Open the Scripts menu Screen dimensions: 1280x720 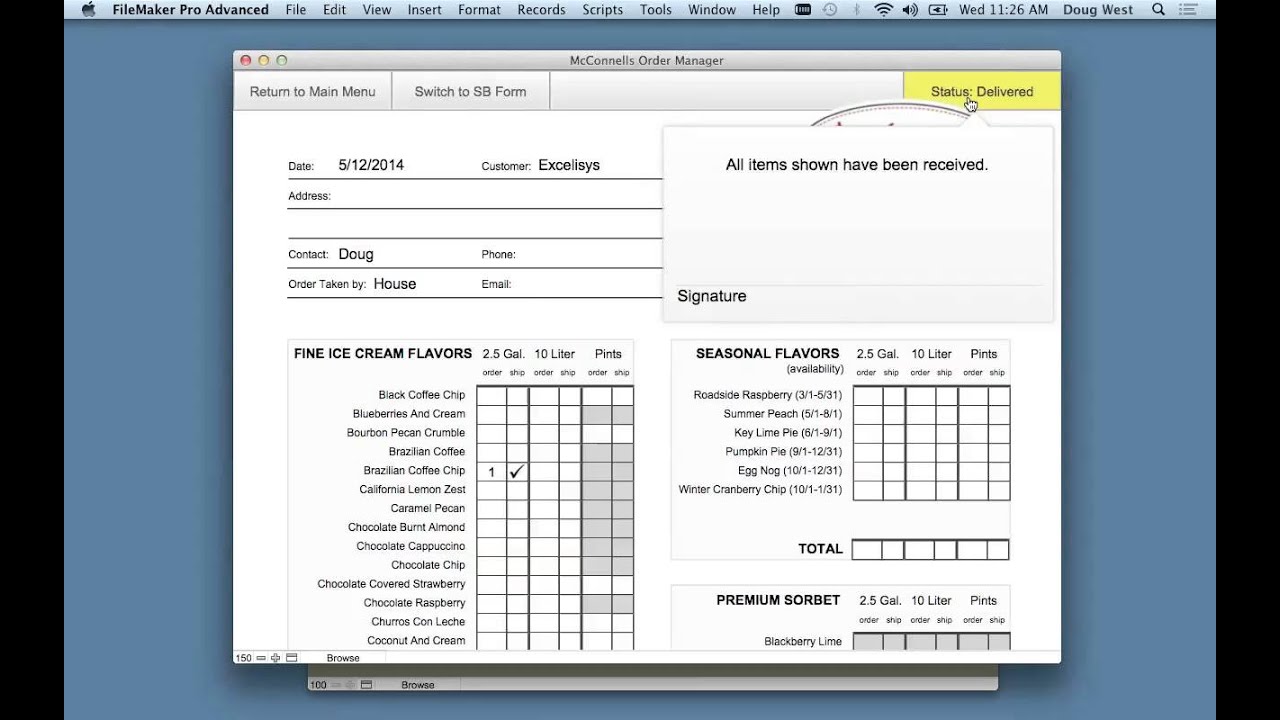point(602,10)
